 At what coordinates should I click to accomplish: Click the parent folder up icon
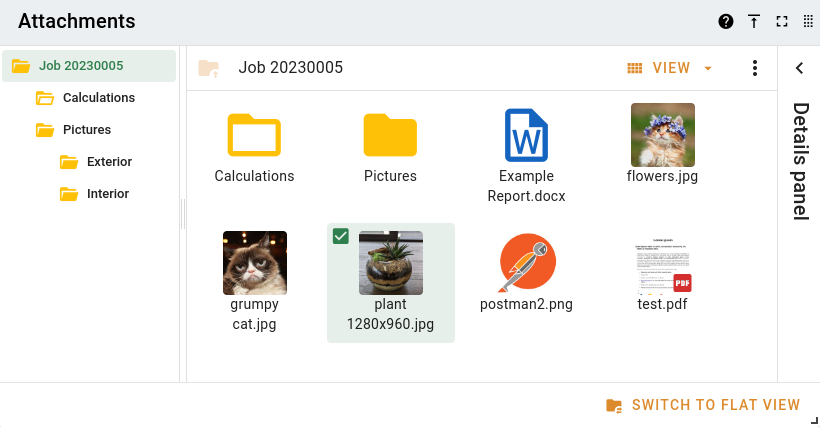(x=208, y=68)
